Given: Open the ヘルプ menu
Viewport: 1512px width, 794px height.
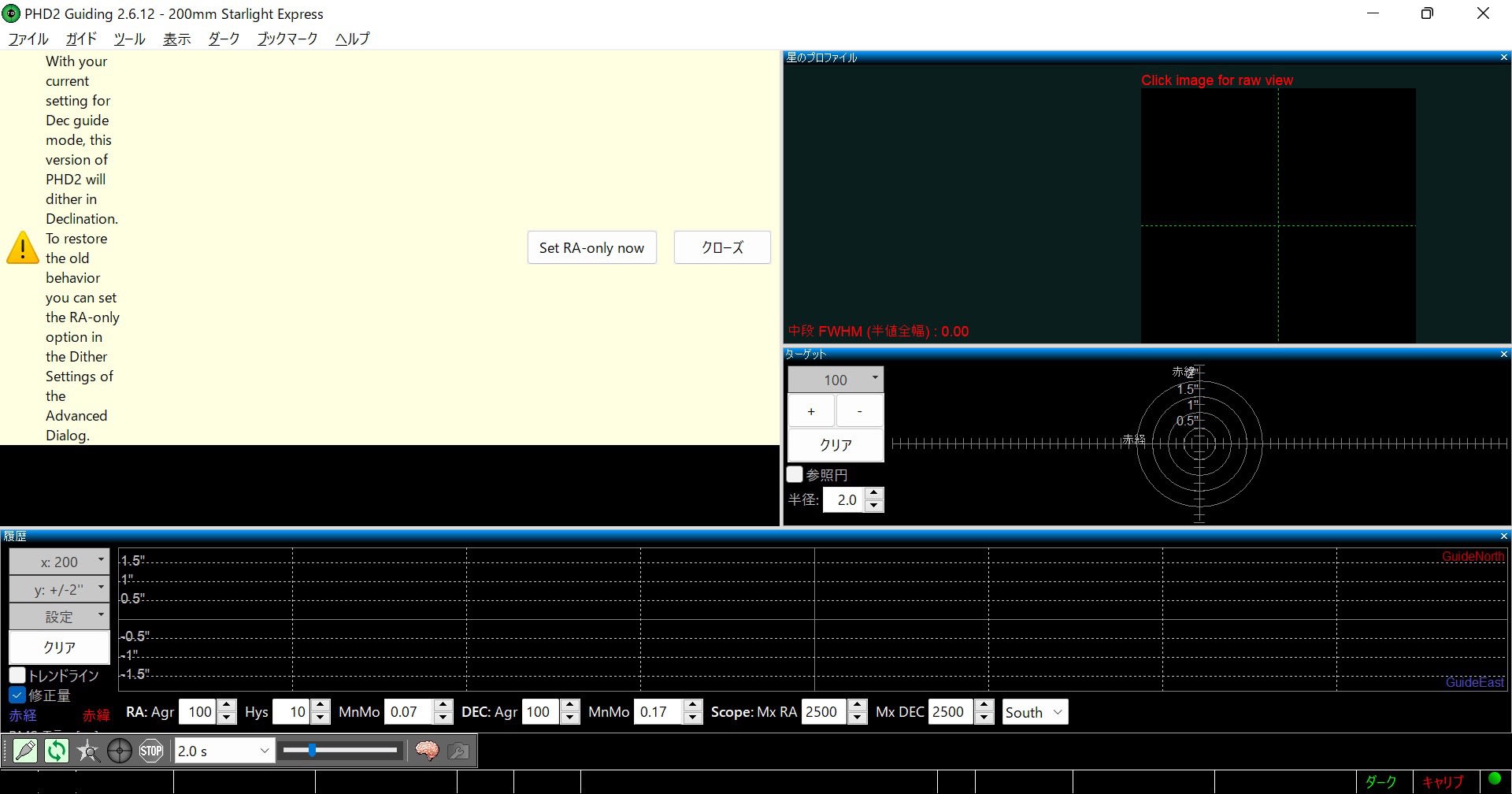Looking at the screenshot, I should coord(352,39).
